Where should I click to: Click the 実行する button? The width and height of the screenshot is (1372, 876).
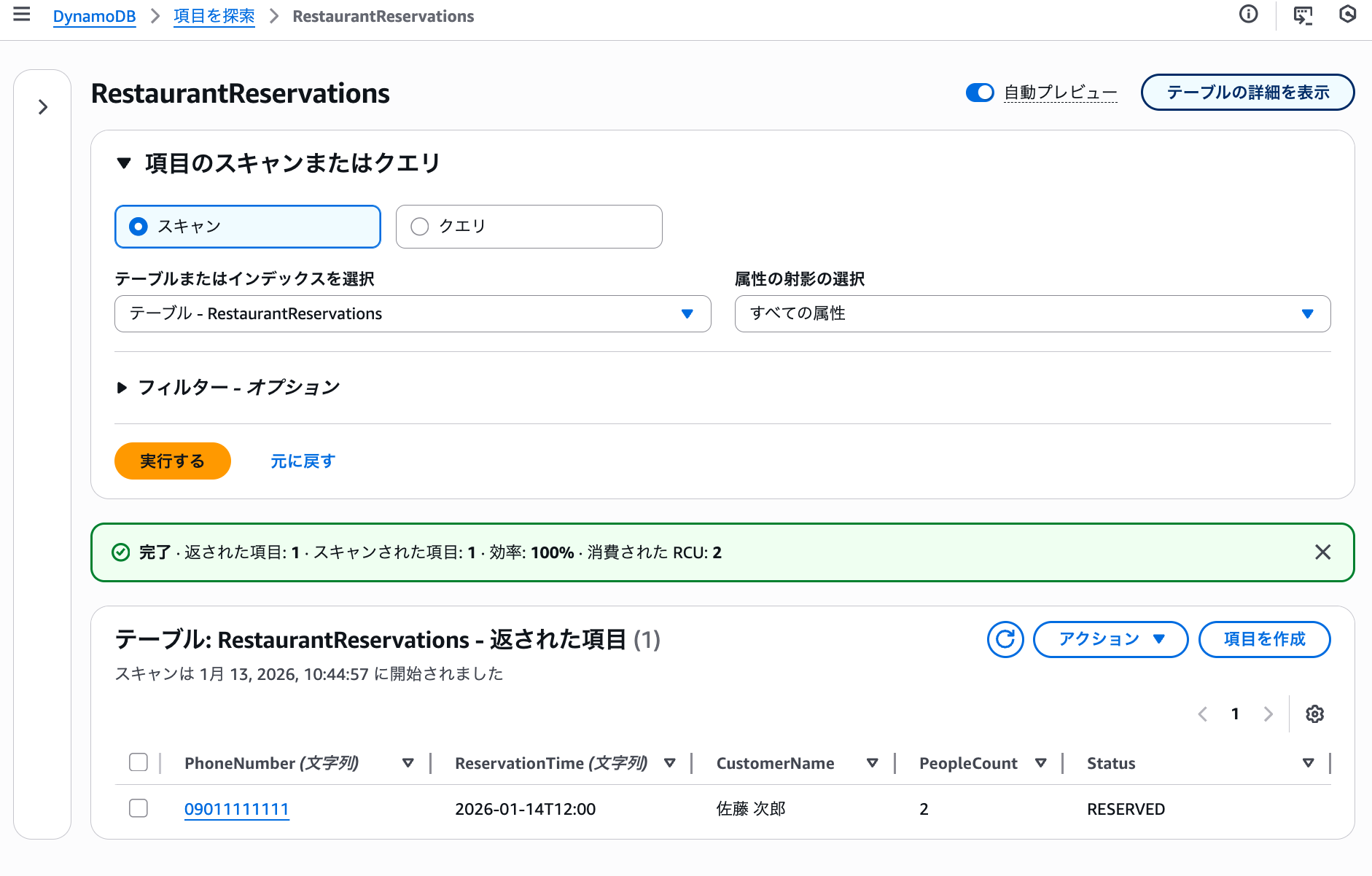coord(172,461)
